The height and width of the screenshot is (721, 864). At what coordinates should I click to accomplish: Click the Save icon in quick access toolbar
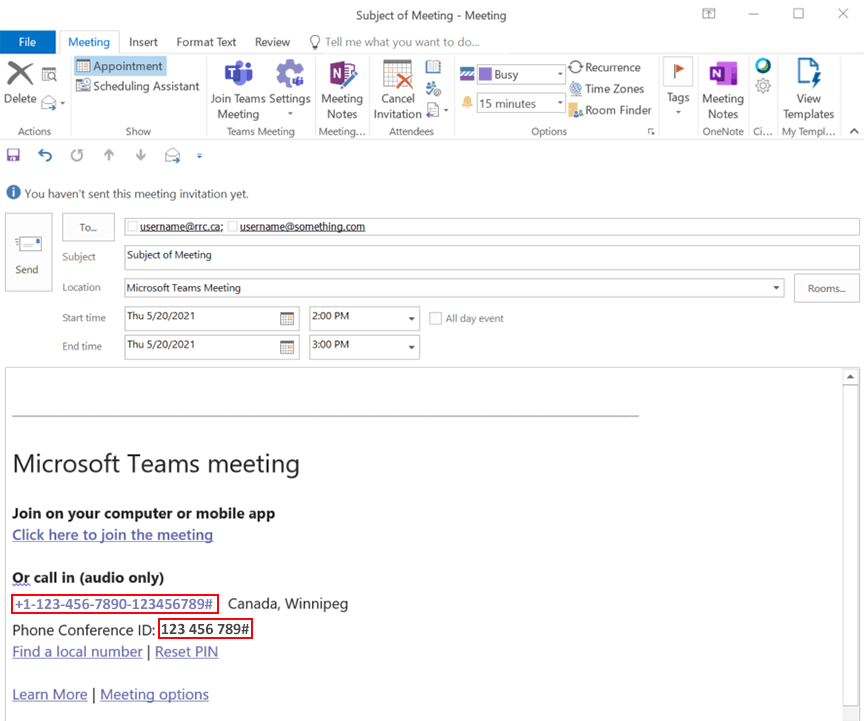point(13,155)
